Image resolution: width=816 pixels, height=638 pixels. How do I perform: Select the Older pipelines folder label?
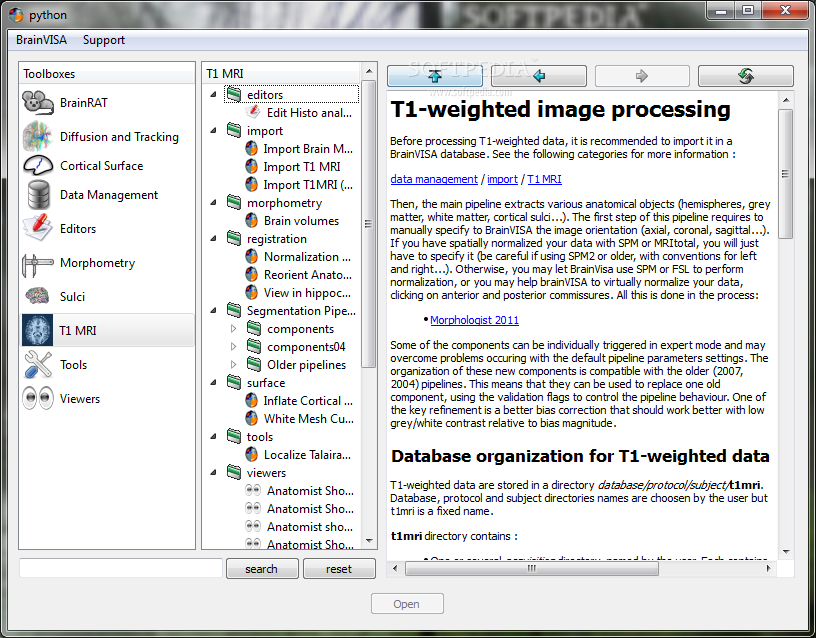[307, 365]
